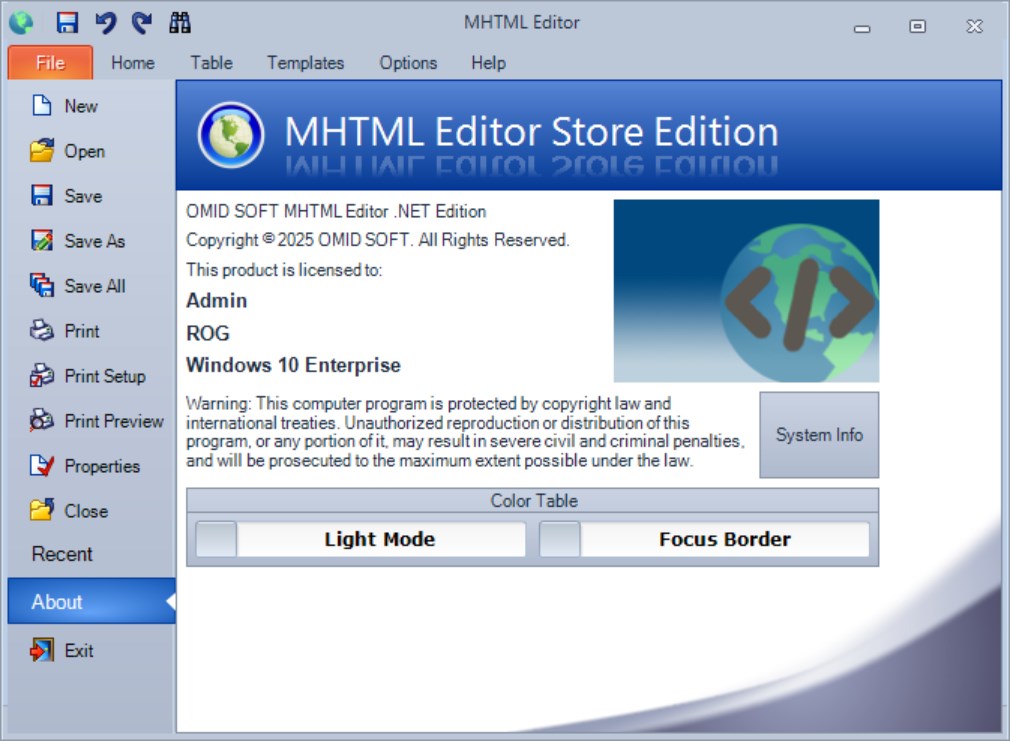Click the color swatch beside Focus Border
1010x741 pixels.
tap(560, 539)
